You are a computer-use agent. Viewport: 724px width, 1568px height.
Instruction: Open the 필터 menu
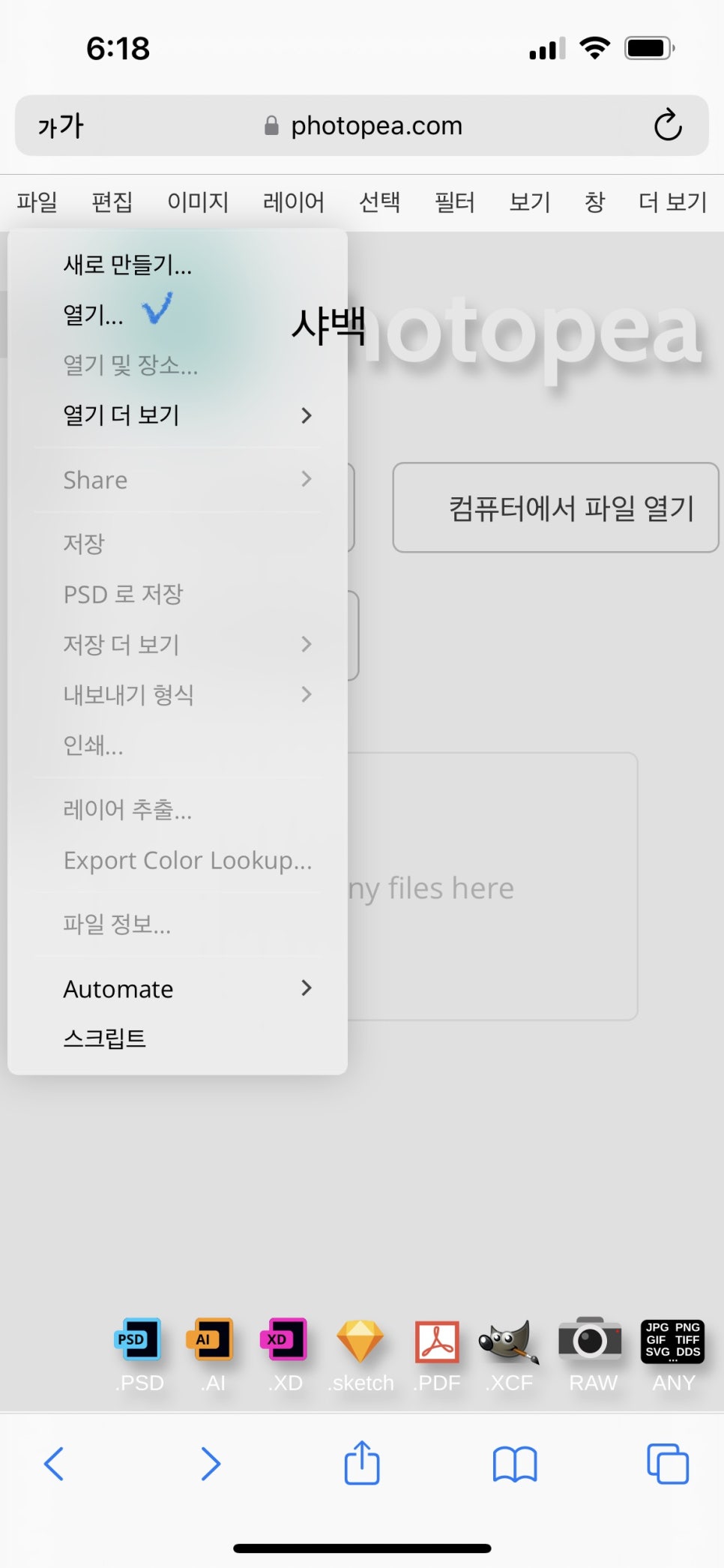pos(454,202)
